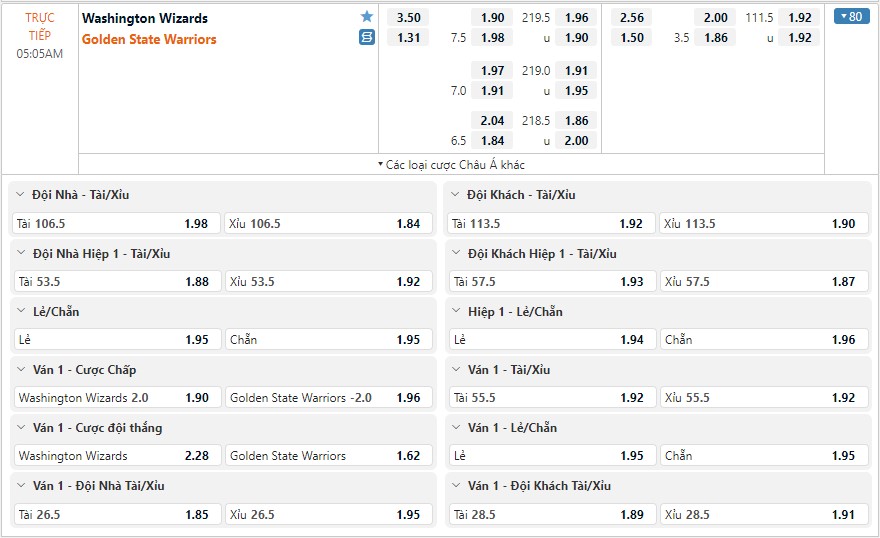This screenshot has height=538, width=880.
Task: Click Golden State Warriors team name
Action: [149, 39]
